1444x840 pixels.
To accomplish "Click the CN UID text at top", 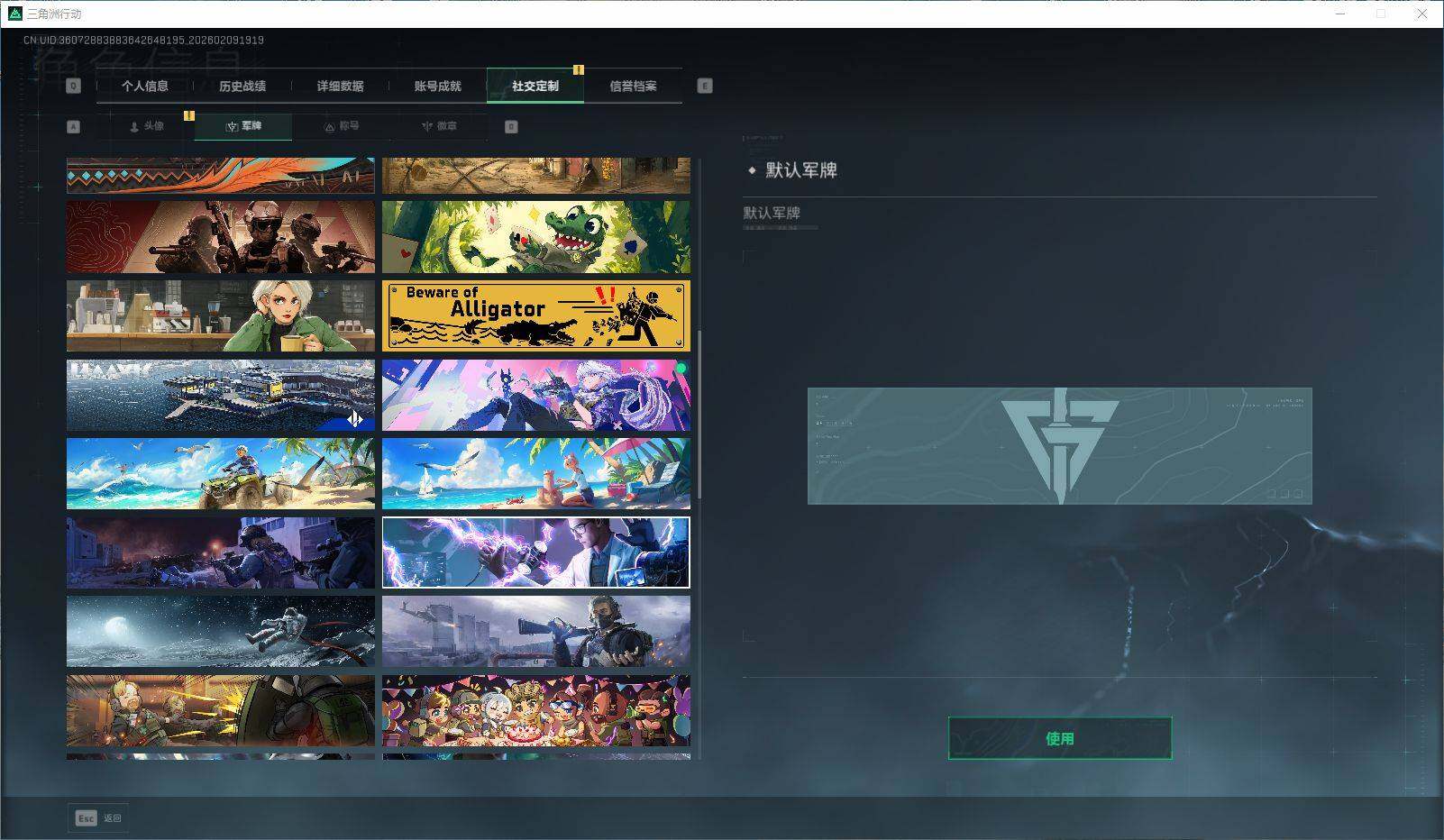I will pos(144,40).
